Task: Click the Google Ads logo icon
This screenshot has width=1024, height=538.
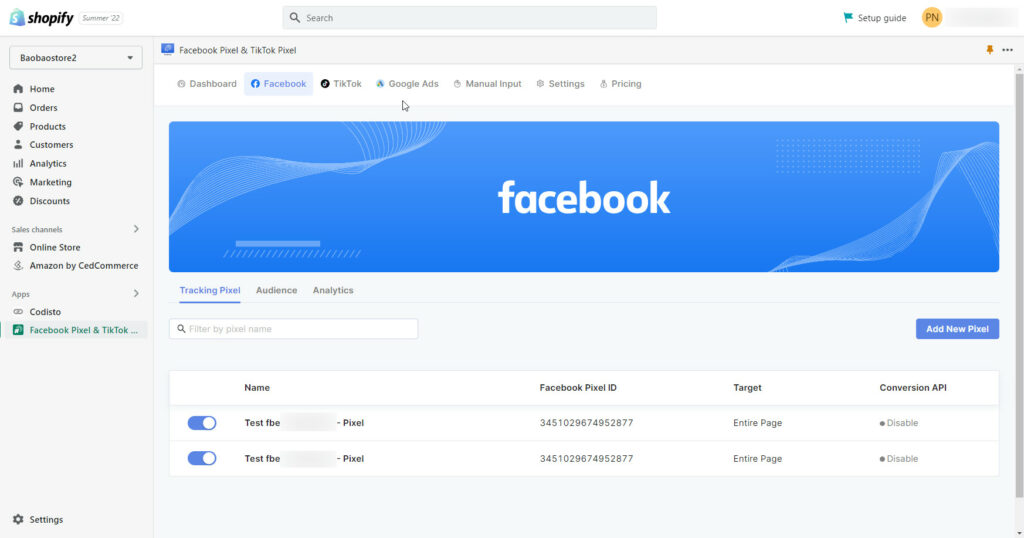Action: pyautogui.click(x=380, y=84)
